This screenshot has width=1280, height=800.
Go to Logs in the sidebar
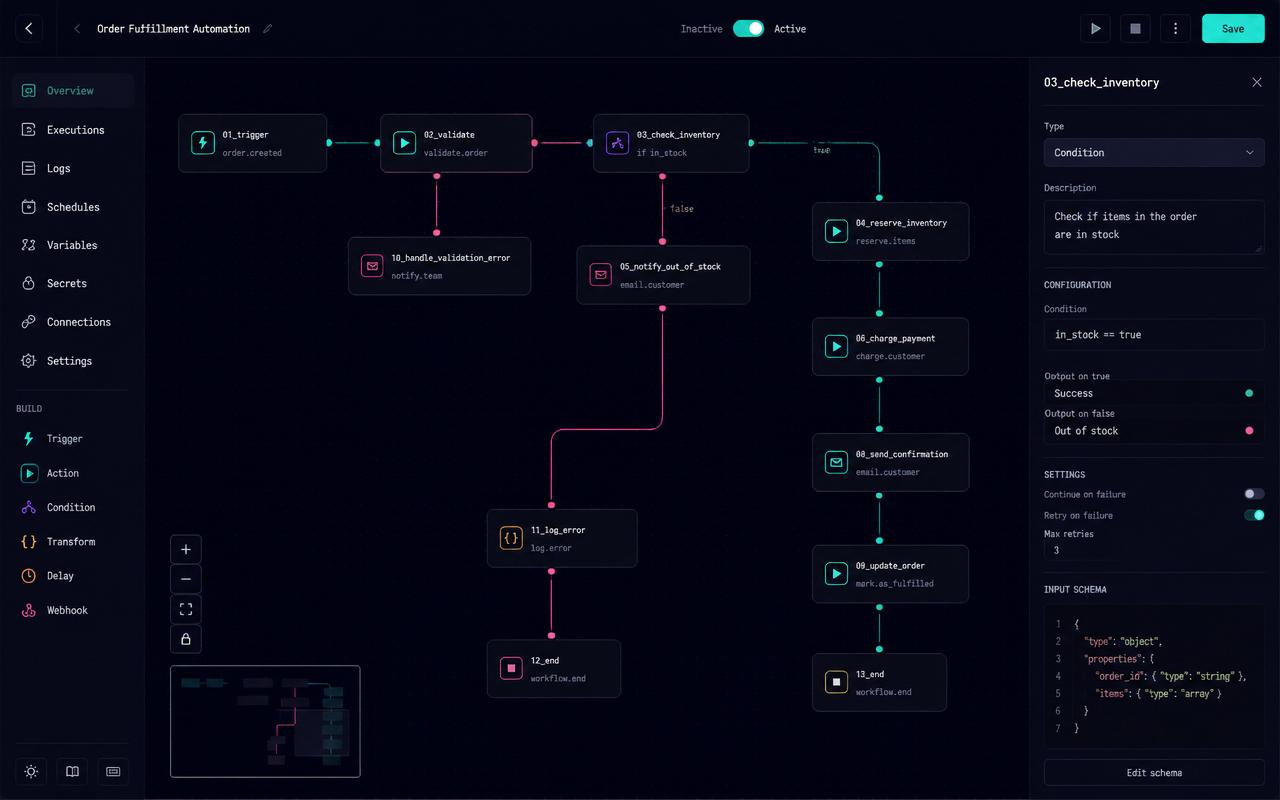click(73, 168)
